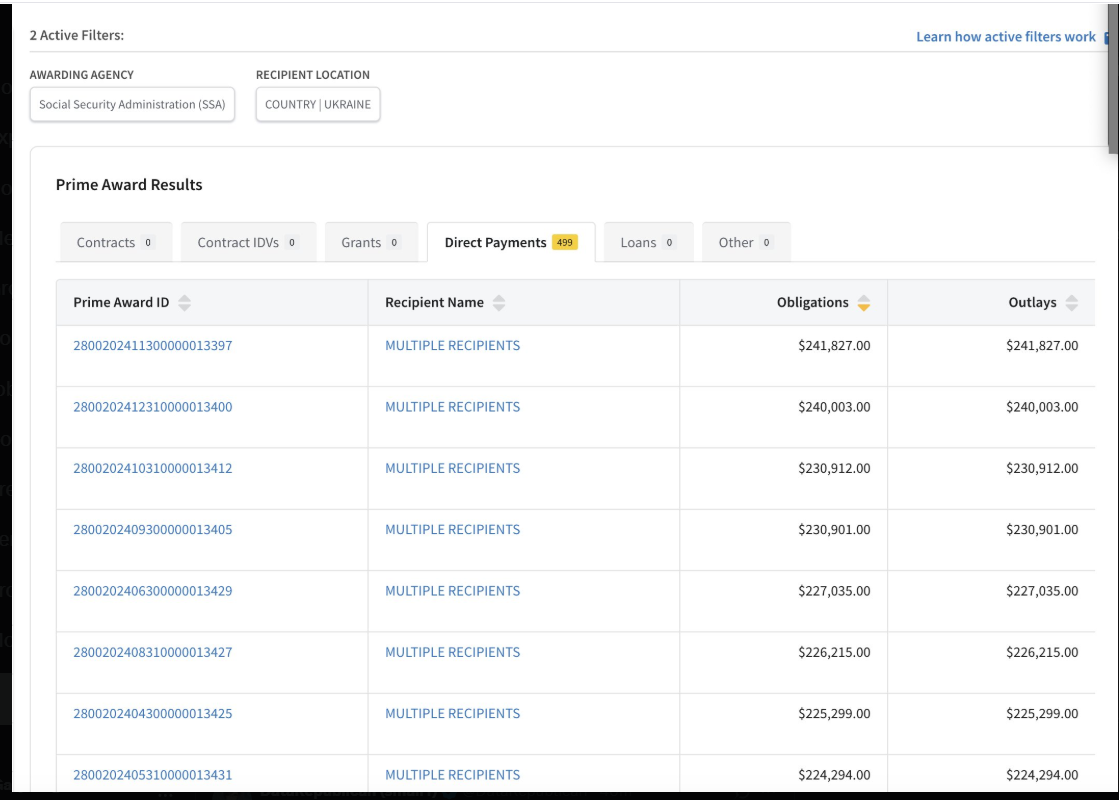Remove the Social Security Administration filter chip

132,105
